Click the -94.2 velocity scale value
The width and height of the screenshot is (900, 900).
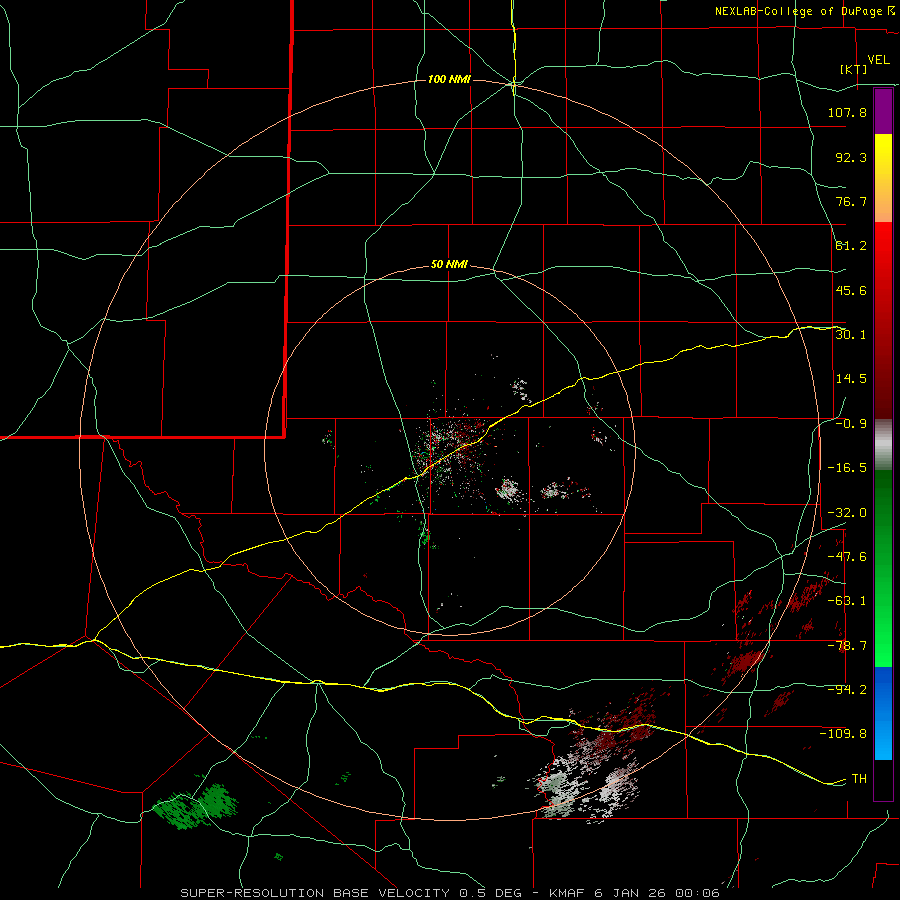pyautogui.click(x=847, y=690)
